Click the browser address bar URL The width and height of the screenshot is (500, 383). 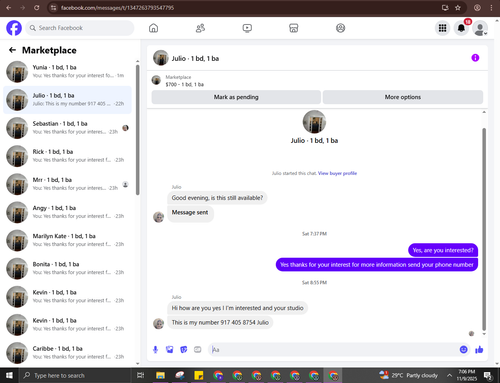(x=117, y=8)
